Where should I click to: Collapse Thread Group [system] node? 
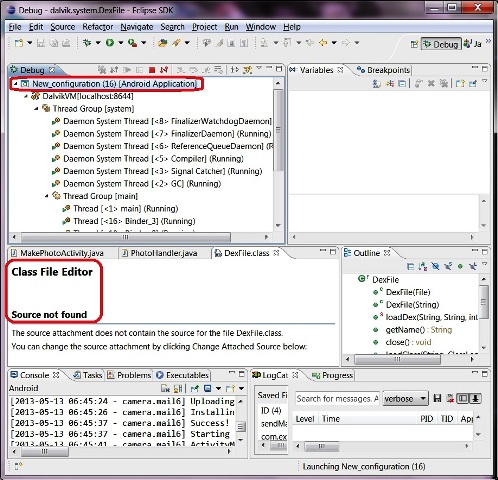pyautogui.click(x=36, y=109)
